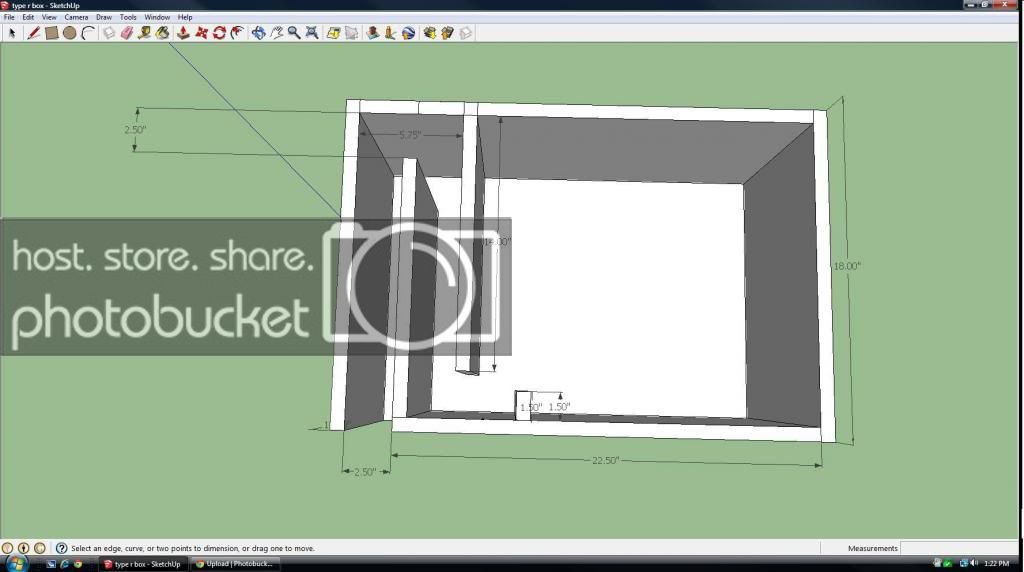1024x572 pixels.
Task: Open the Help menu
Action: click(x=185, y=18)
